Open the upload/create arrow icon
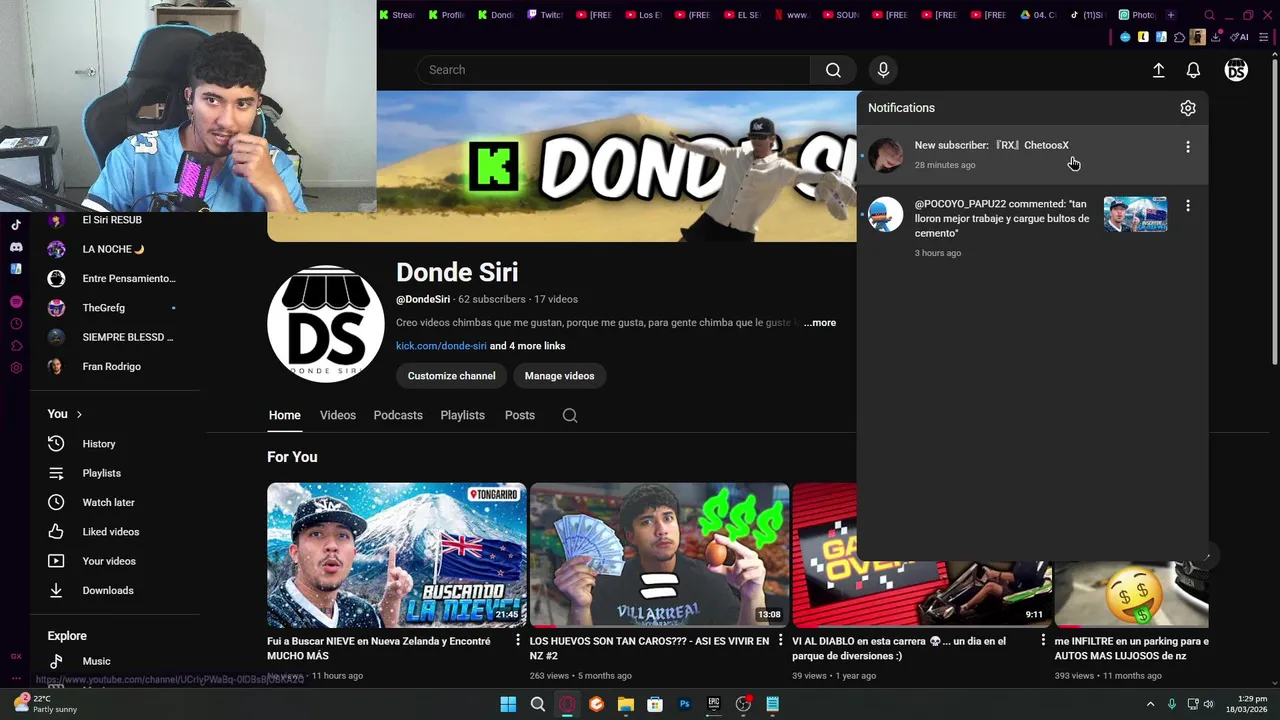Image resolution: width=1280 pixels, height=720 pixels. click(1158, 70)
